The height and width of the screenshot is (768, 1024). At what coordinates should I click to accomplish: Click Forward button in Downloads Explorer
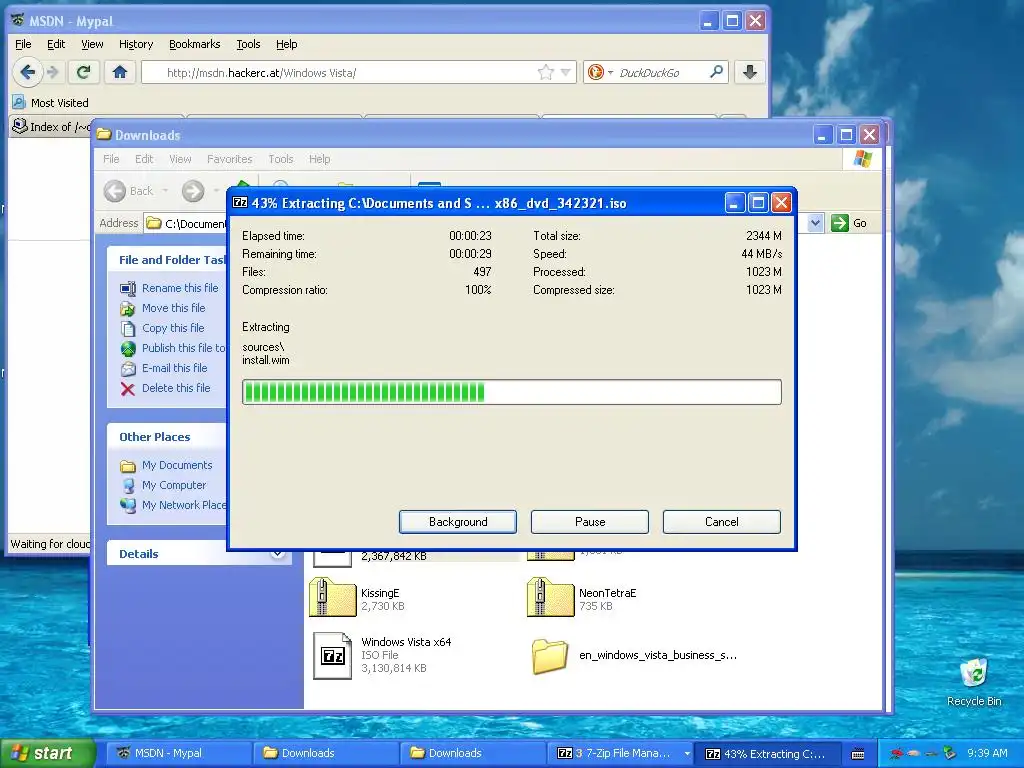click(193, 191)
